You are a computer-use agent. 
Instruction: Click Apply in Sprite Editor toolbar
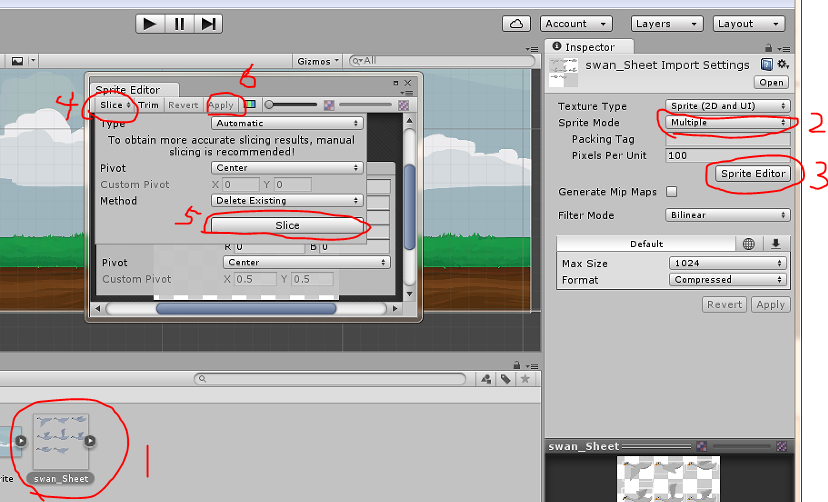(x=221, y=105)
